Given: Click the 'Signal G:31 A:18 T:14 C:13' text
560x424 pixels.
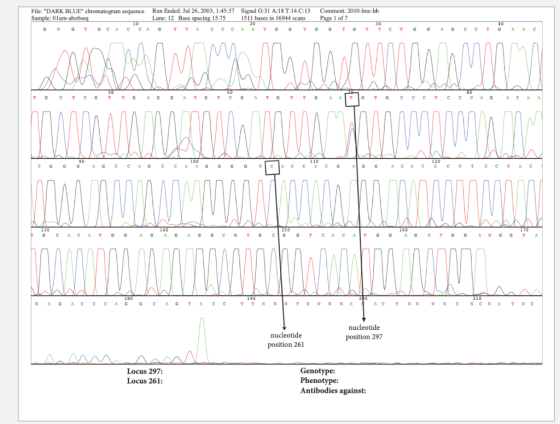Looking at the screenshot, I should (x=275, y=11).
